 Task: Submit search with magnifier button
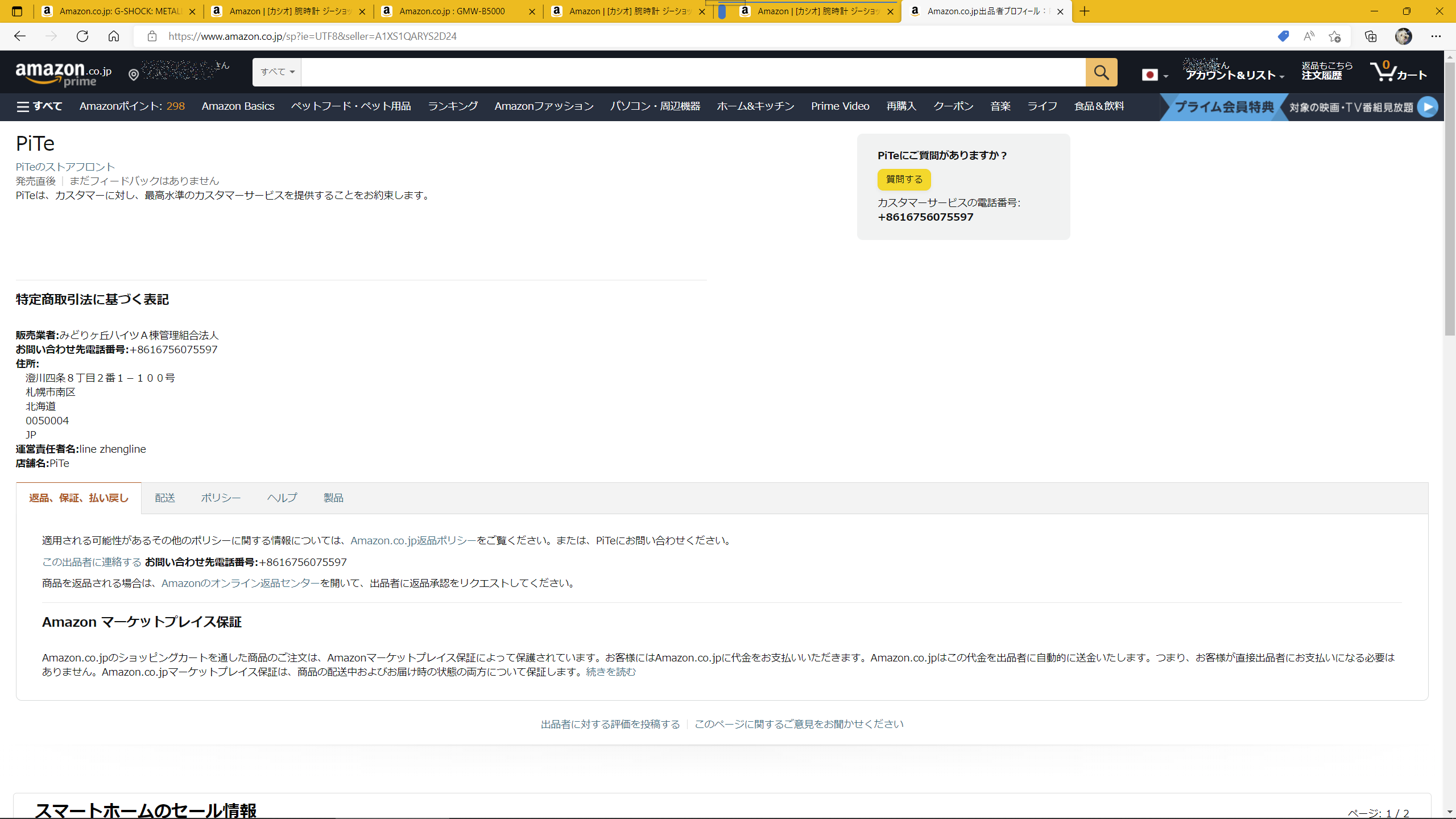[x=1101, y=72]
